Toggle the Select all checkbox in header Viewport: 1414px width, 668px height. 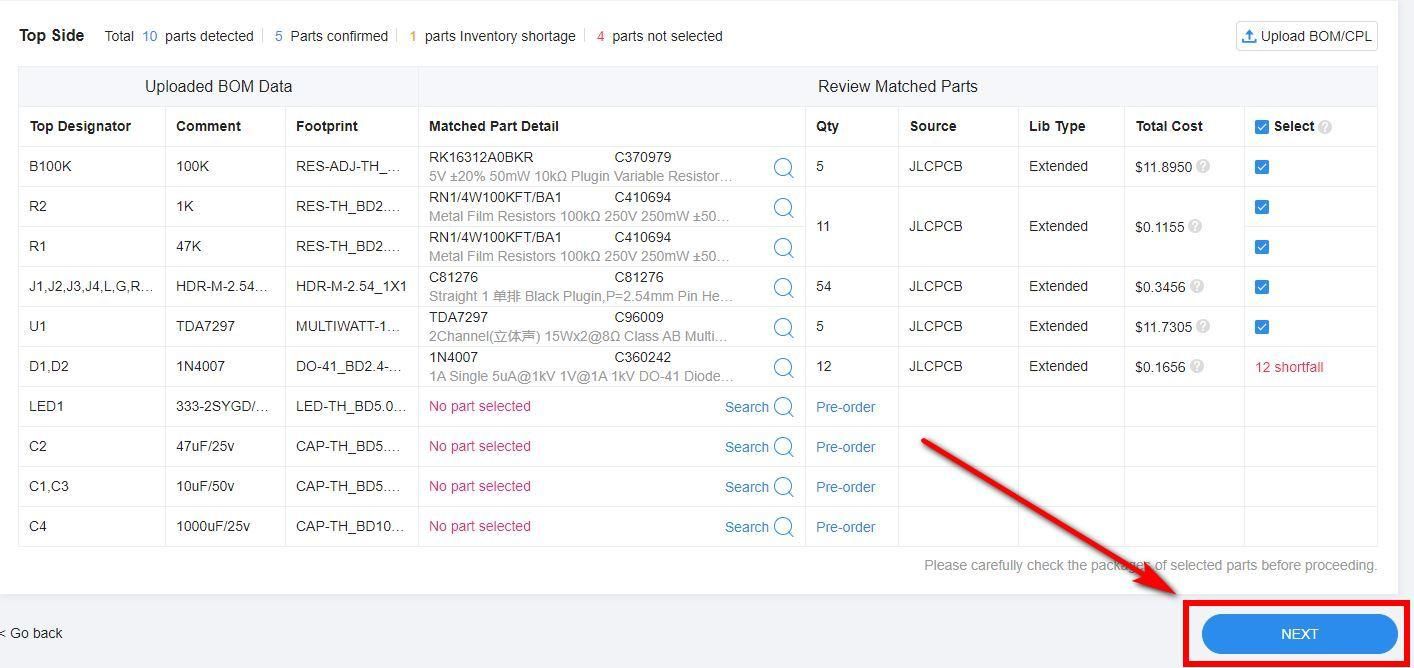click(x=1262, y=127)
